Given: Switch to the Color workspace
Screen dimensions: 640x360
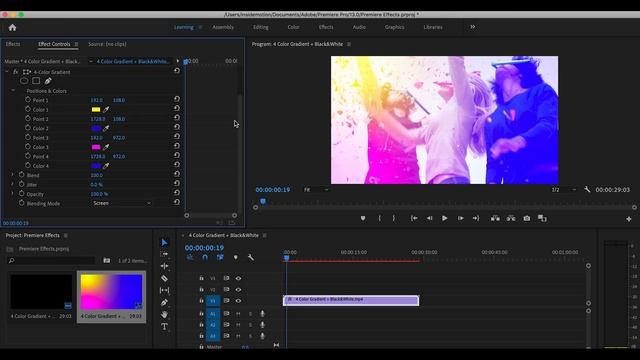Looking at the screenshot, I should click(293, 27).
